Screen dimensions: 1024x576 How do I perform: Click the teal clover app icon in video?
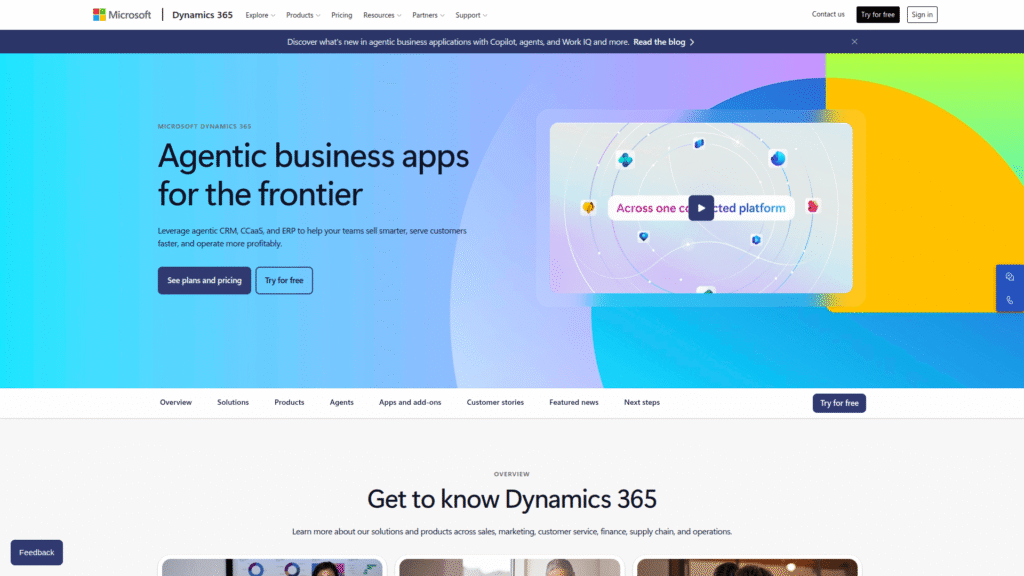[x=625, y=159]
